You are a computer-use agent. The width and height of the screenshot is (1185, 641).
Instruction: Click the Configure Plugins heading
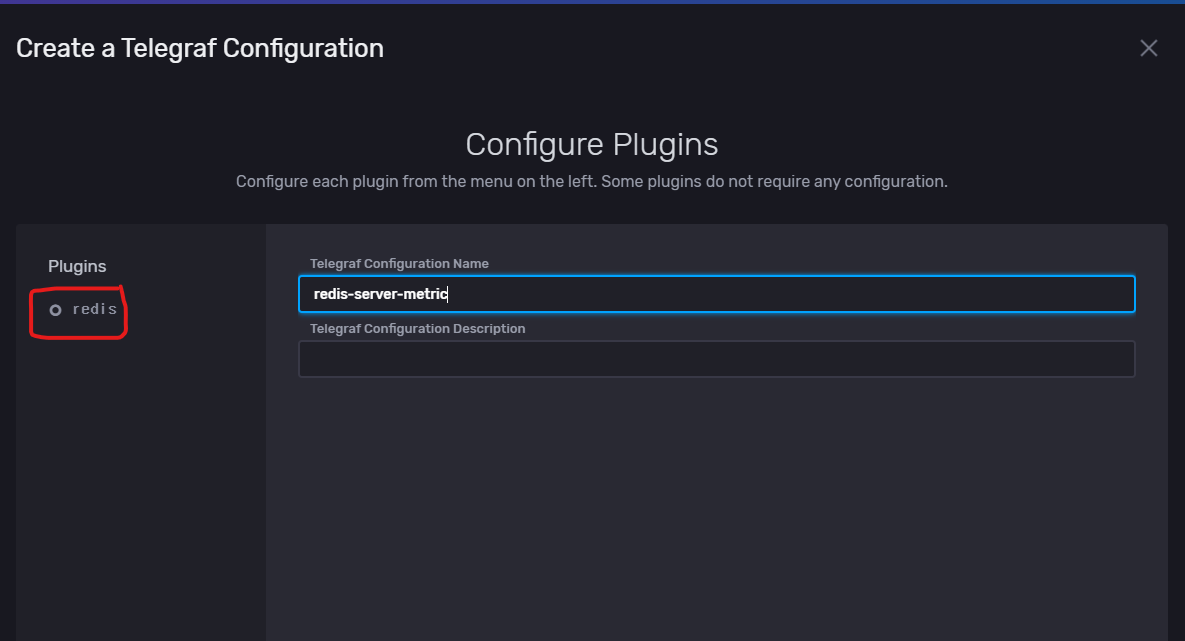pyautogui.click(x=591, y=144)
